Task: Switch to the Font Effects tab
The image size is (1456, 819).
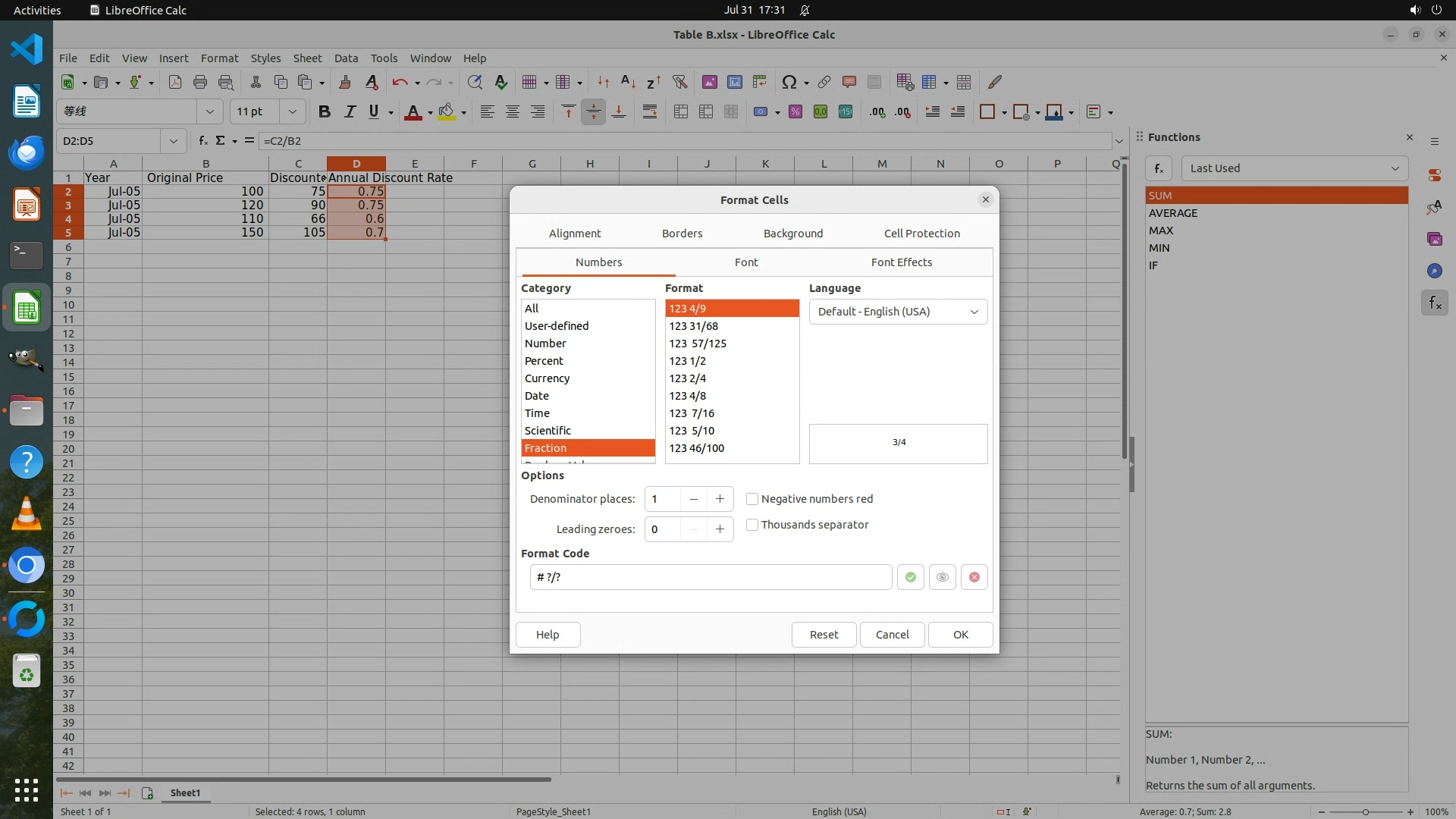Action: tap(901, 262)
